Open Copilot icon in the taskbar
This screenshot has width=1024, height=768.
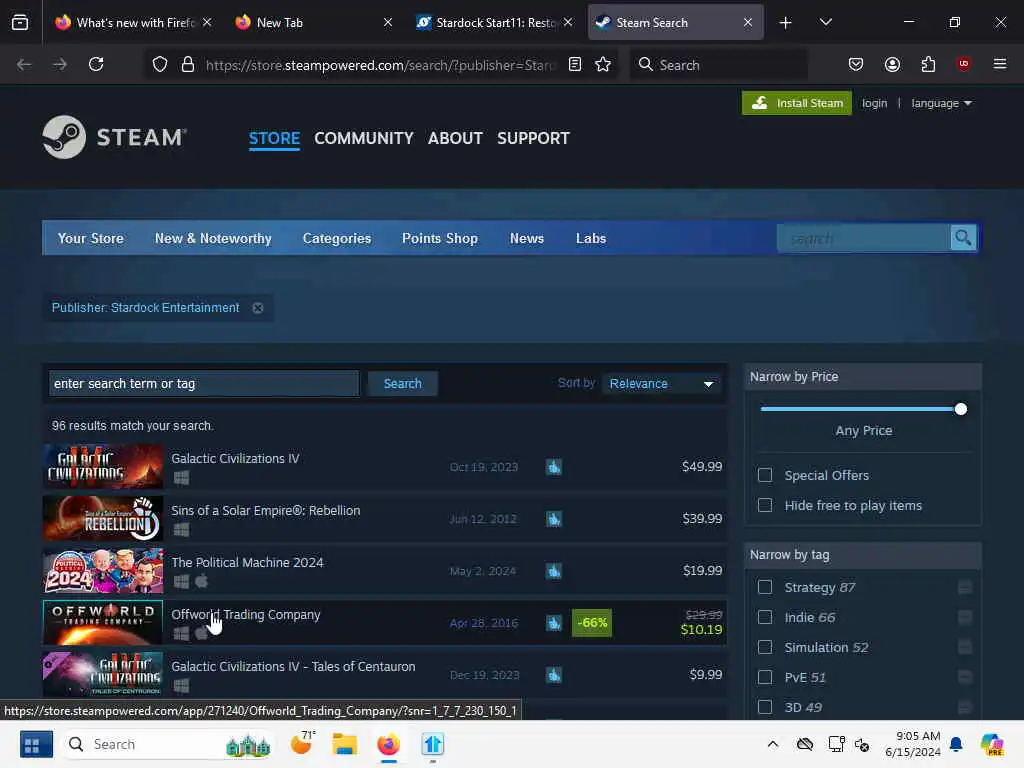point(992,744)
